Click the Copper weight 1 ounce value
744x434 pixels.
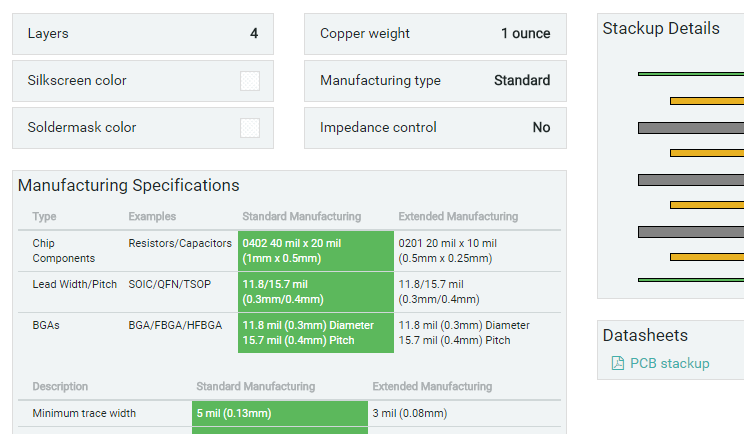(x=525, y=34)
